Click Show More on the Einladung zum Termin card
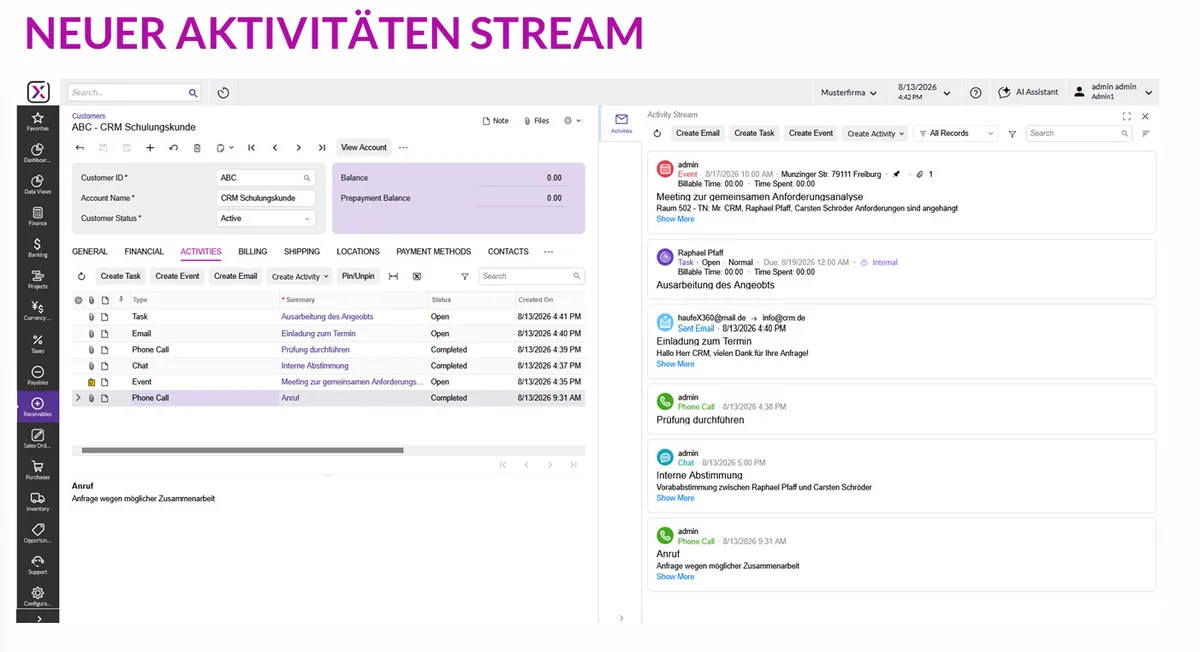Viewport: 1200px width, 652px height. [x=675, y=364]
